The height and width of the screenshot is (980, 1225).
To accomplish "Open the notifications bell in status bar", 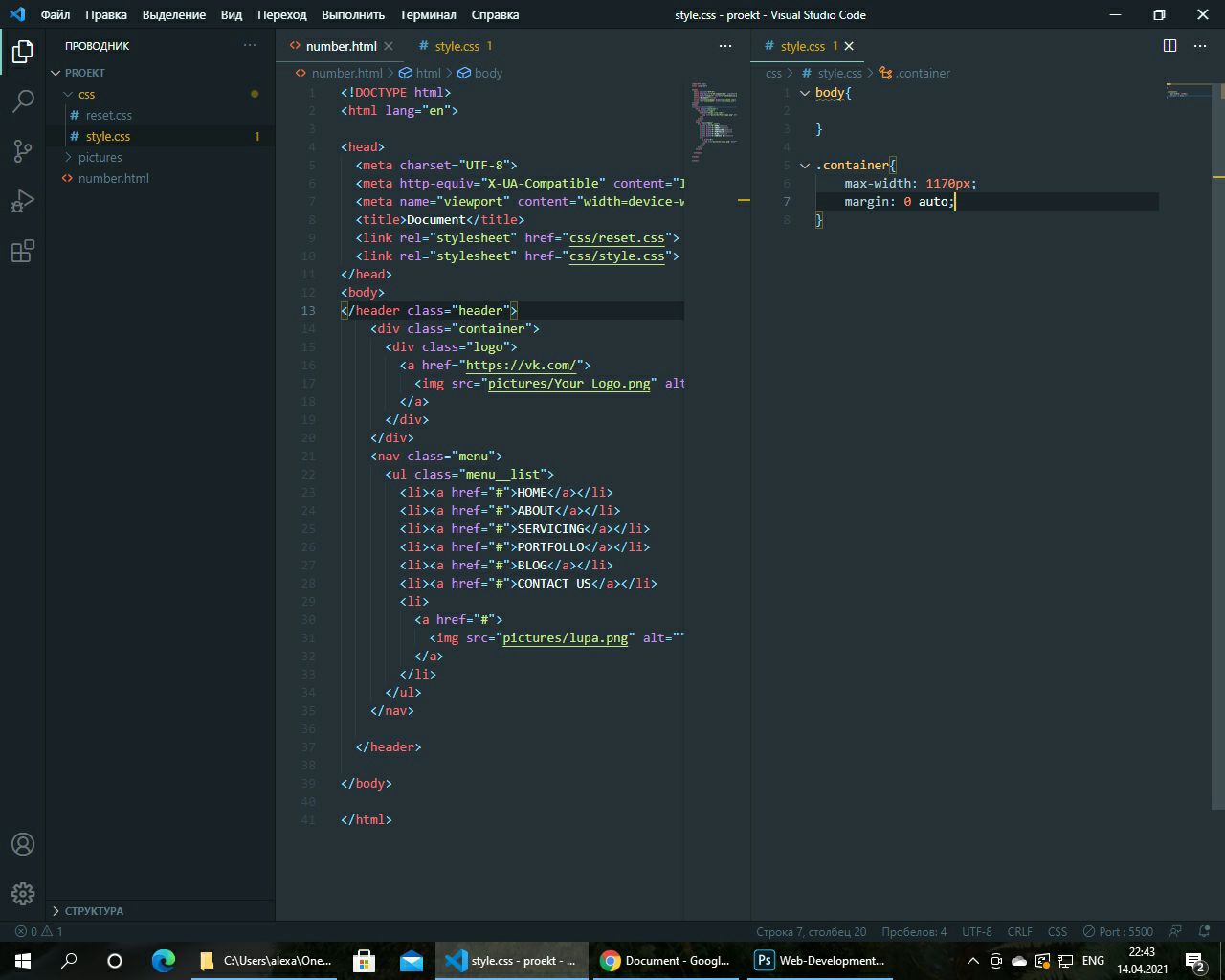I will 1203,931.
